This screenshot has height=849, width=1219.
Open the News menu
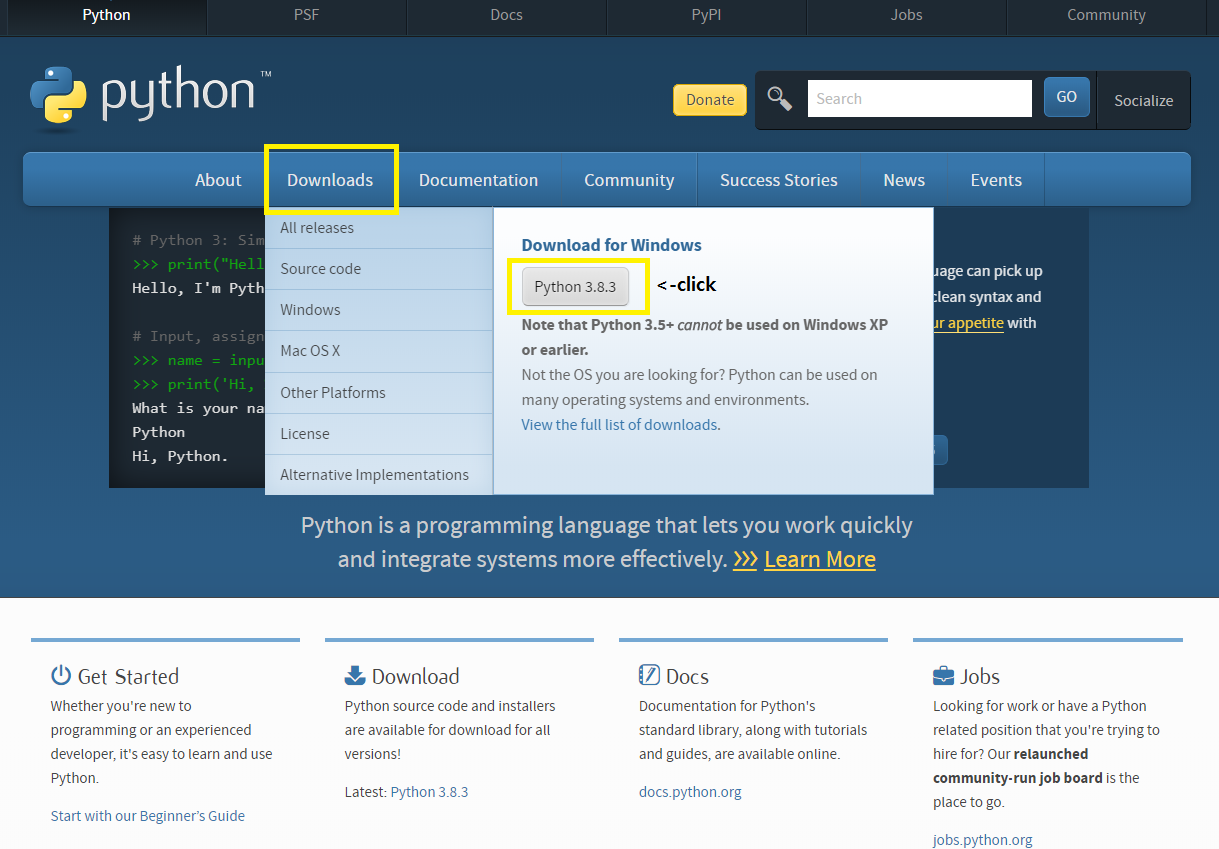904,180
